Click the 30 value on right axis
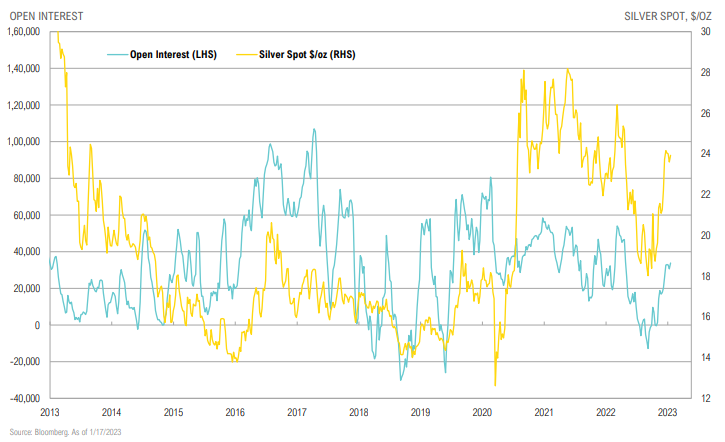The height and width of the screenshot is (442, 725). pos(706,32)
